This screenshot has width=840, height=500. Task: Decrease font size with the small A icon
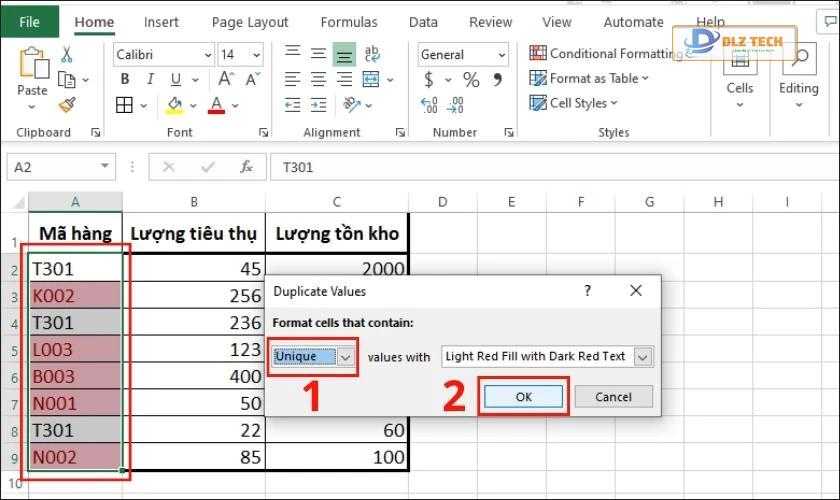[x=252, y=79]
